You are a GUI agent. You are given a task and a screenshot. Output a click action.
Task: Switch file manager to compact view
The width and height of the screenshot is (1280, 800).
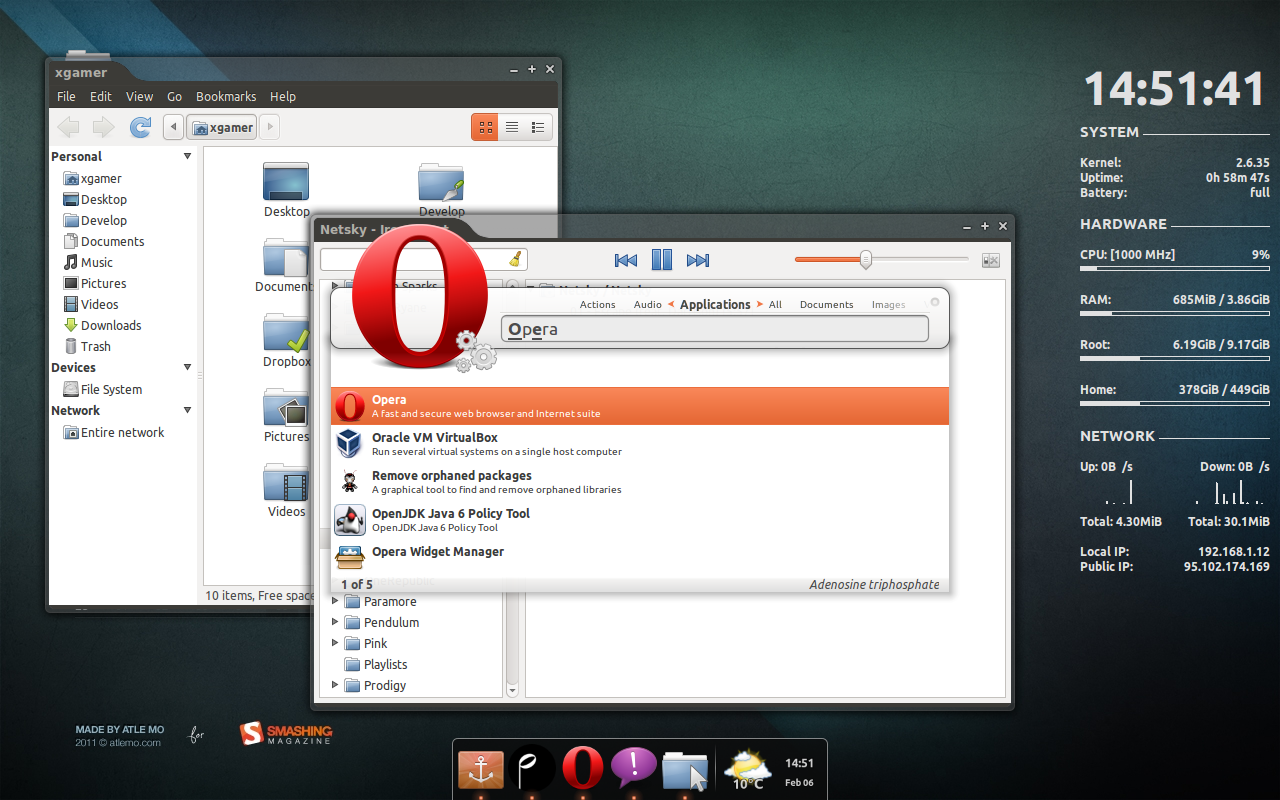coord(538,127)
